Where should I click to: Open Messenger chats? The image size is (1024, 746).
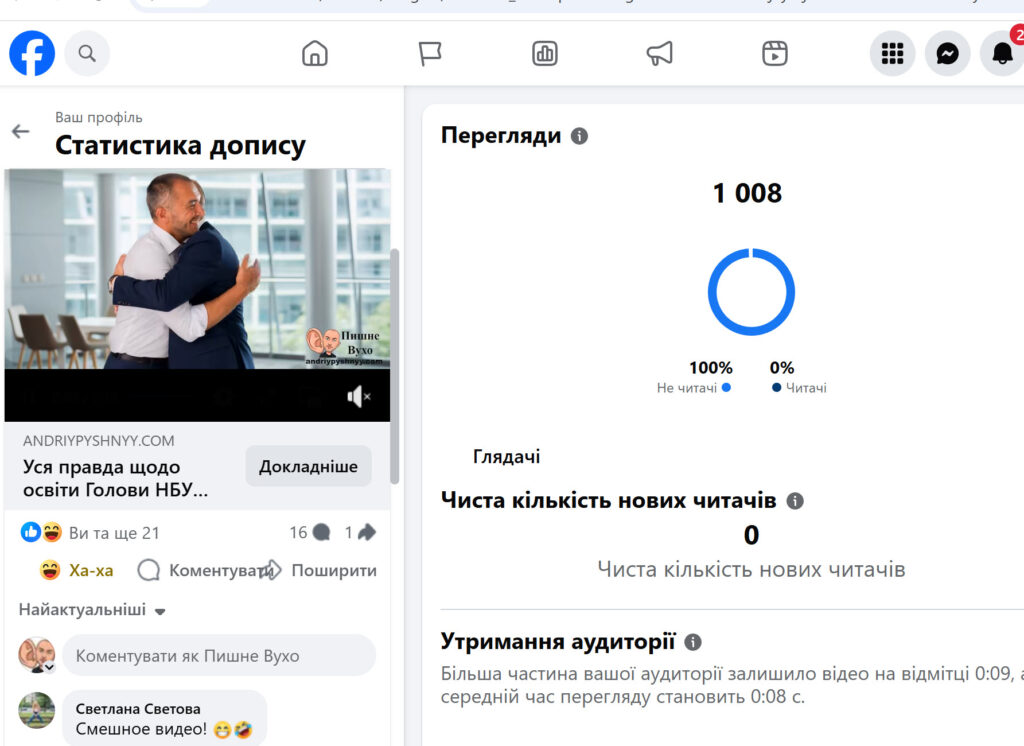[x=947, y=53]
